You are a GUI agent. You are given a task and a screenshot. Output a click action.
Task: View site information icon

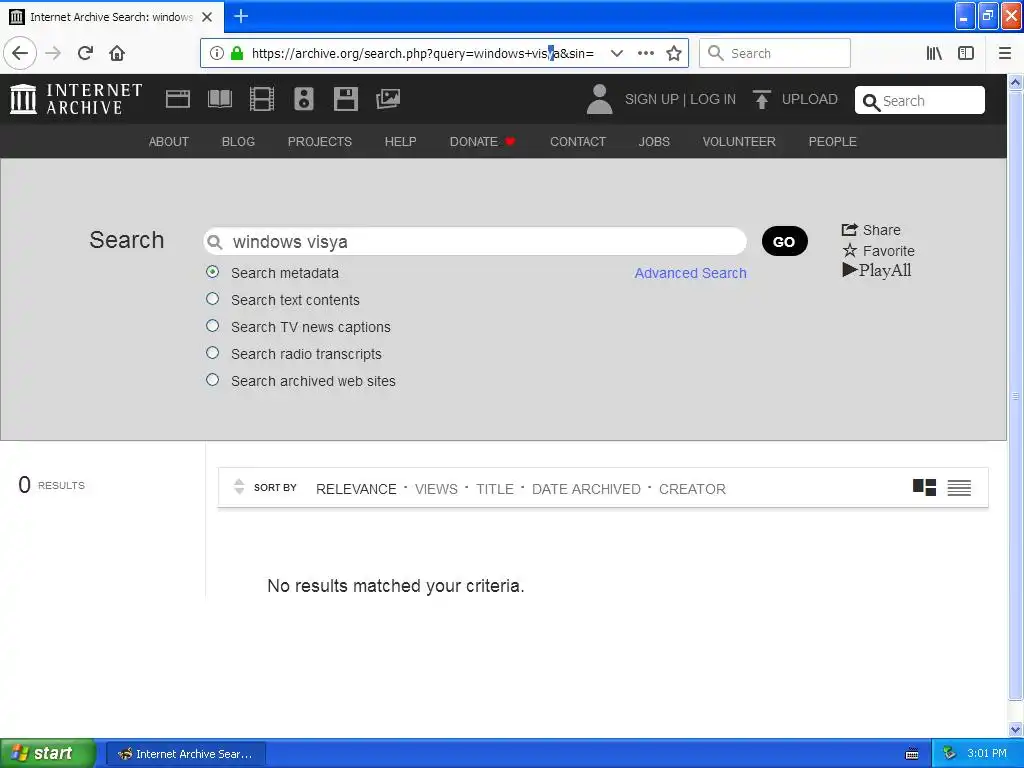tap(217, 53)
